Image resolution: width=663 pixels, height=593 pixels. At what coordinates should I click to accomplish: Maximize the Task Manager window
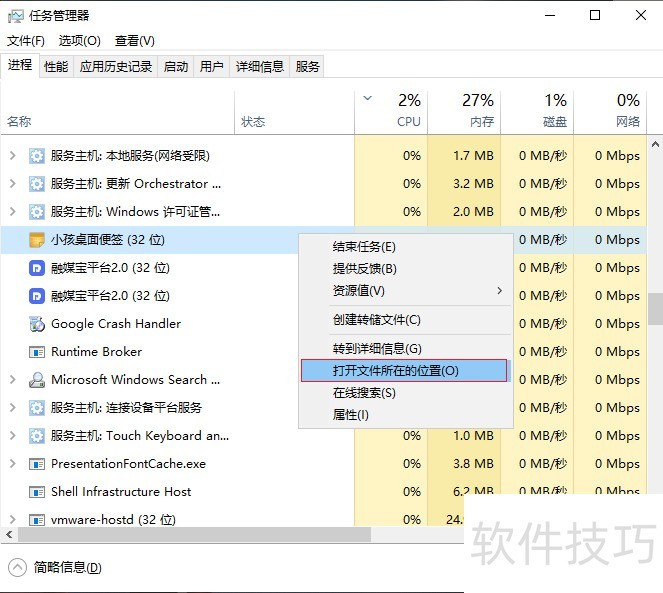595,16
